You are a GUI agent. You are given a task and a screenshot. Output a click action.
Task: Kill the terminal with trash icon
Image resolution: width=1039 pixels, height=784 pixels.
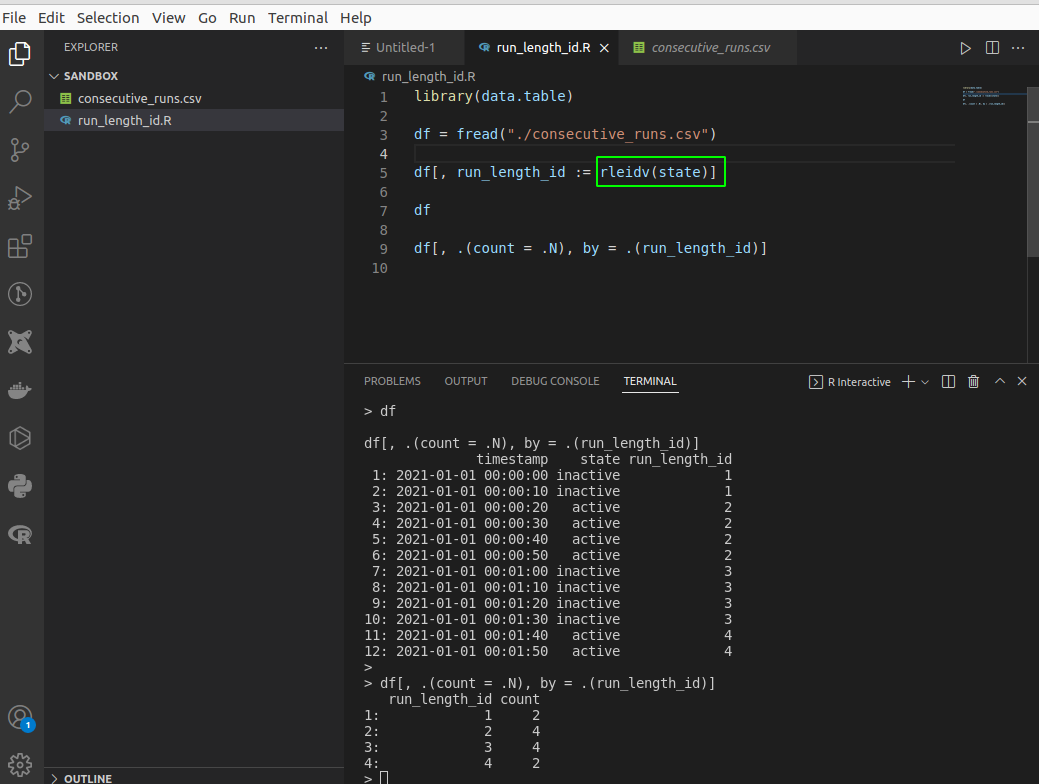tap(973, 382)
